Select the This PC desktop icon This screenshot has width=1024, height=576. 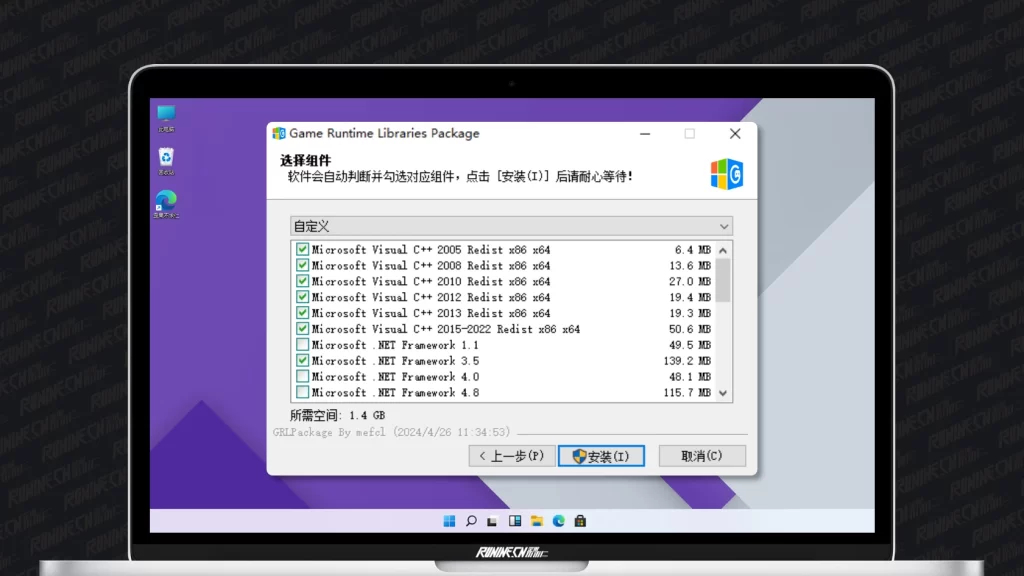(166, 116)
